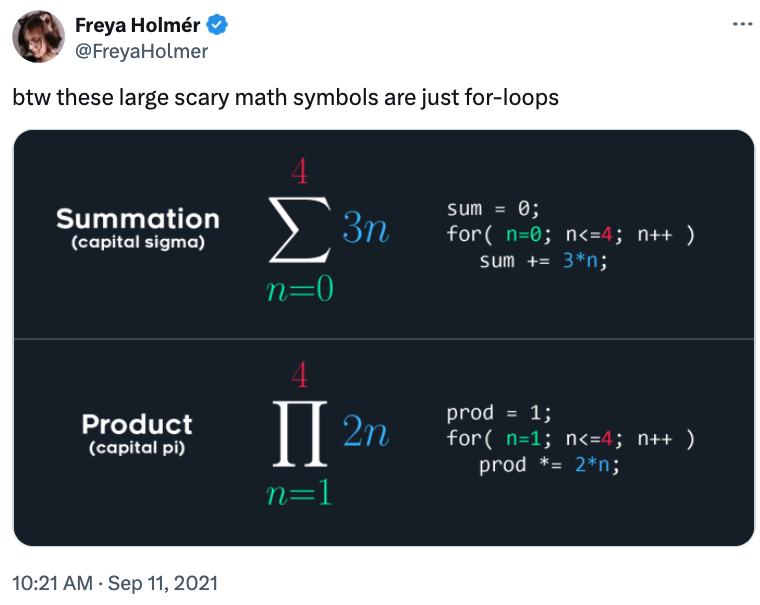Open the Freya Holmér display name link
The width and height of the screenshot is (760, 605).
tap(137, 26)
